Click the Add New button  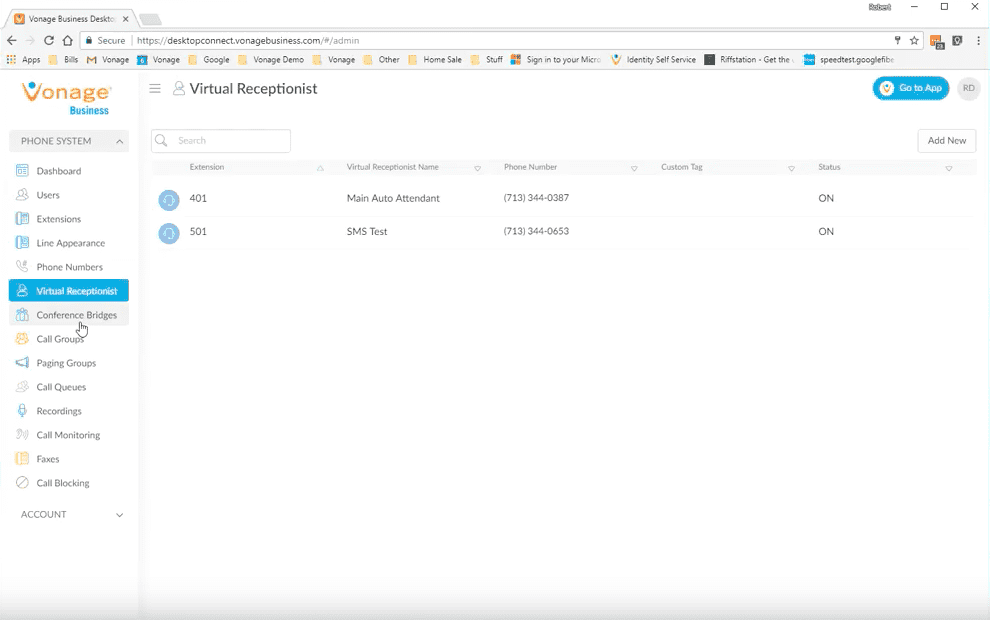pyautogui.click(x=946, y=140)
